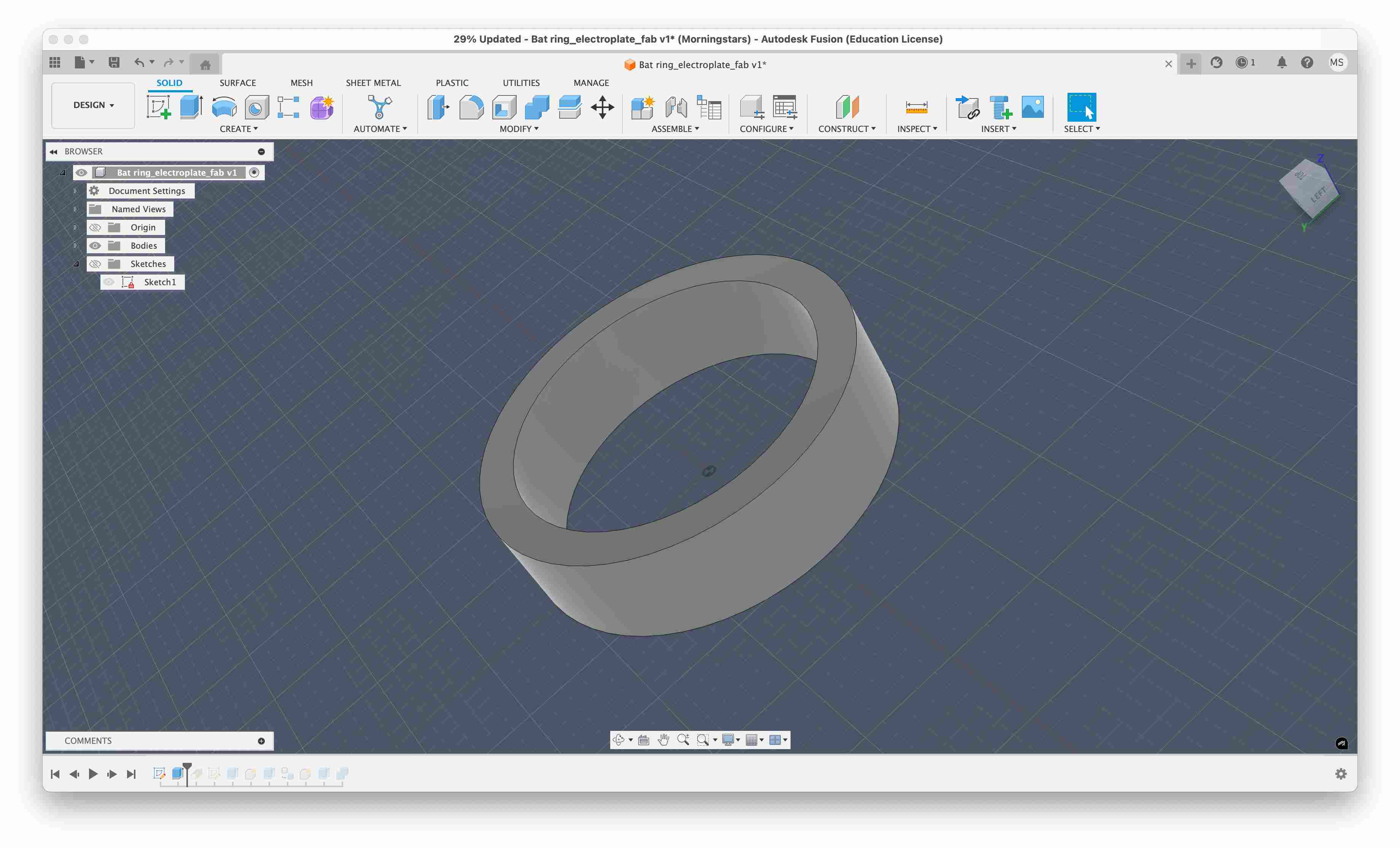Click the Look At icon in navigation bar
Screen dimensions: 1400x848
pyautogui.click(x=643, y=740)
